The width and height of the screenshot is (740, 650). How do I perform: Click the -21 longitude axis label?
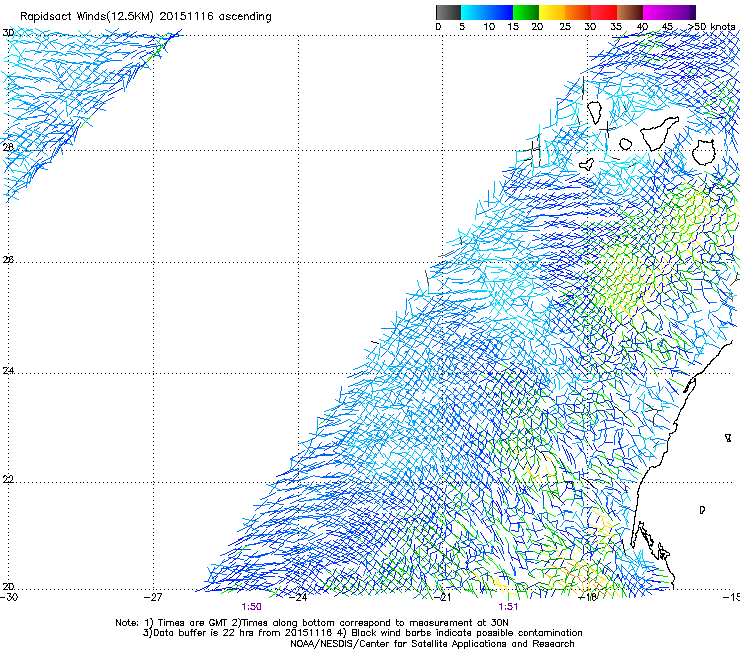coord(443,597)
